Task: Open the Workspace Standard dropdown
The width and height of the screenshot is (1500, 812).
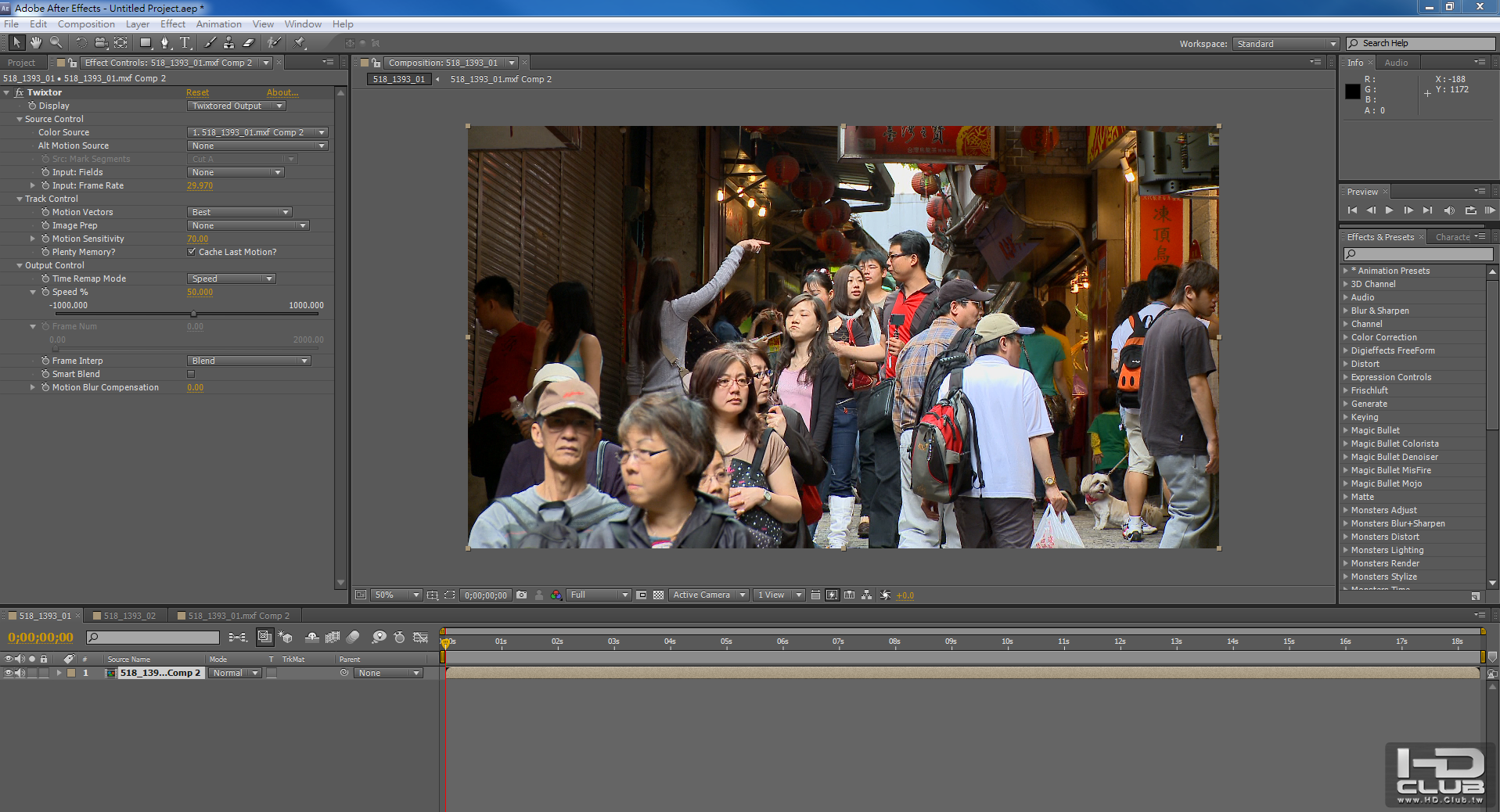Action: tap(1286, 44)
